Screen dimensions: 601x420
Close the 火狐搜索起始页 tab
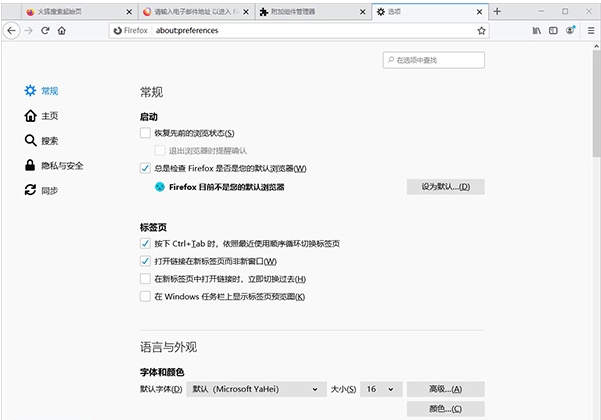pos(129,12)
